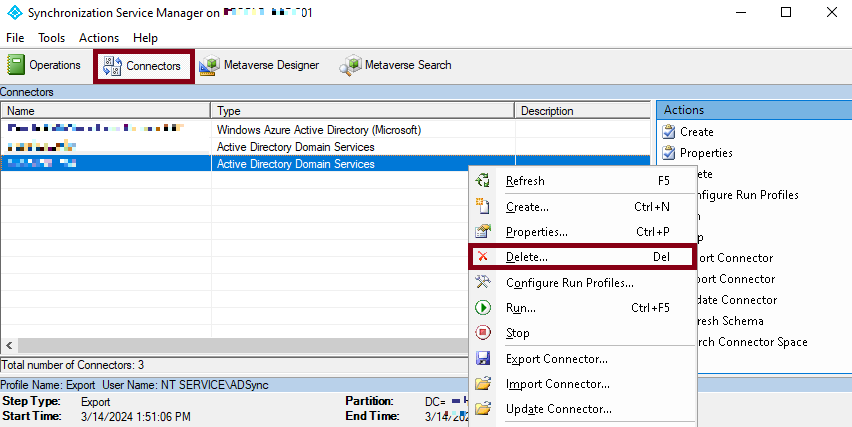
Task: Click the Create clipboard icon in Actions pane
Action: coord(669,131)
